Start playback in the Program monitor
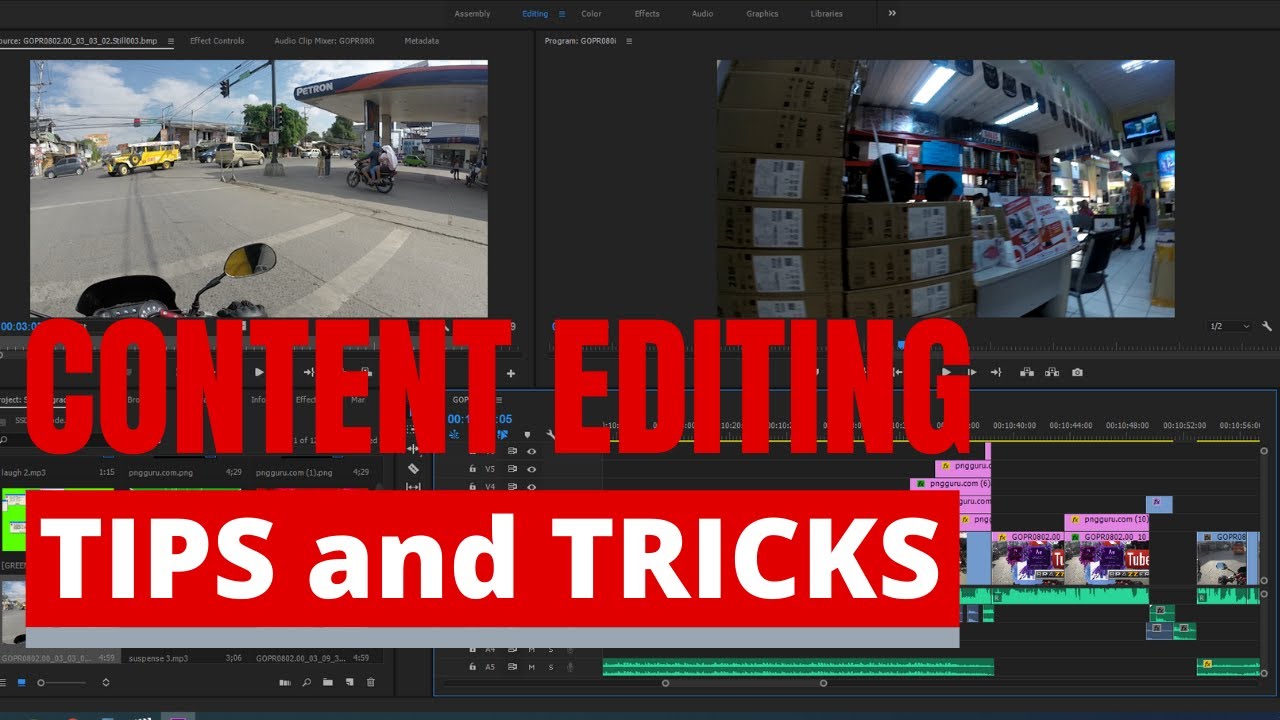 point(946,372)
